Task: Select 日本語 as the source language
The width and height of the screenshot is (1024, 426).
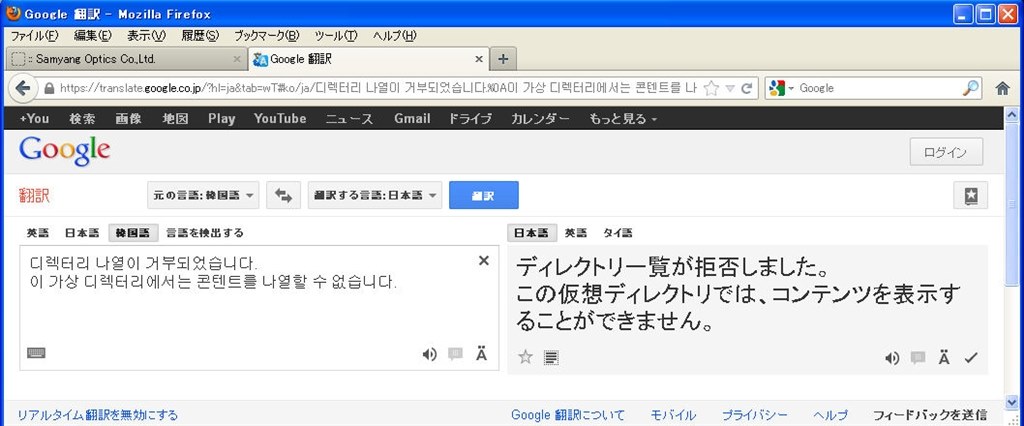Action: [82, 233]
